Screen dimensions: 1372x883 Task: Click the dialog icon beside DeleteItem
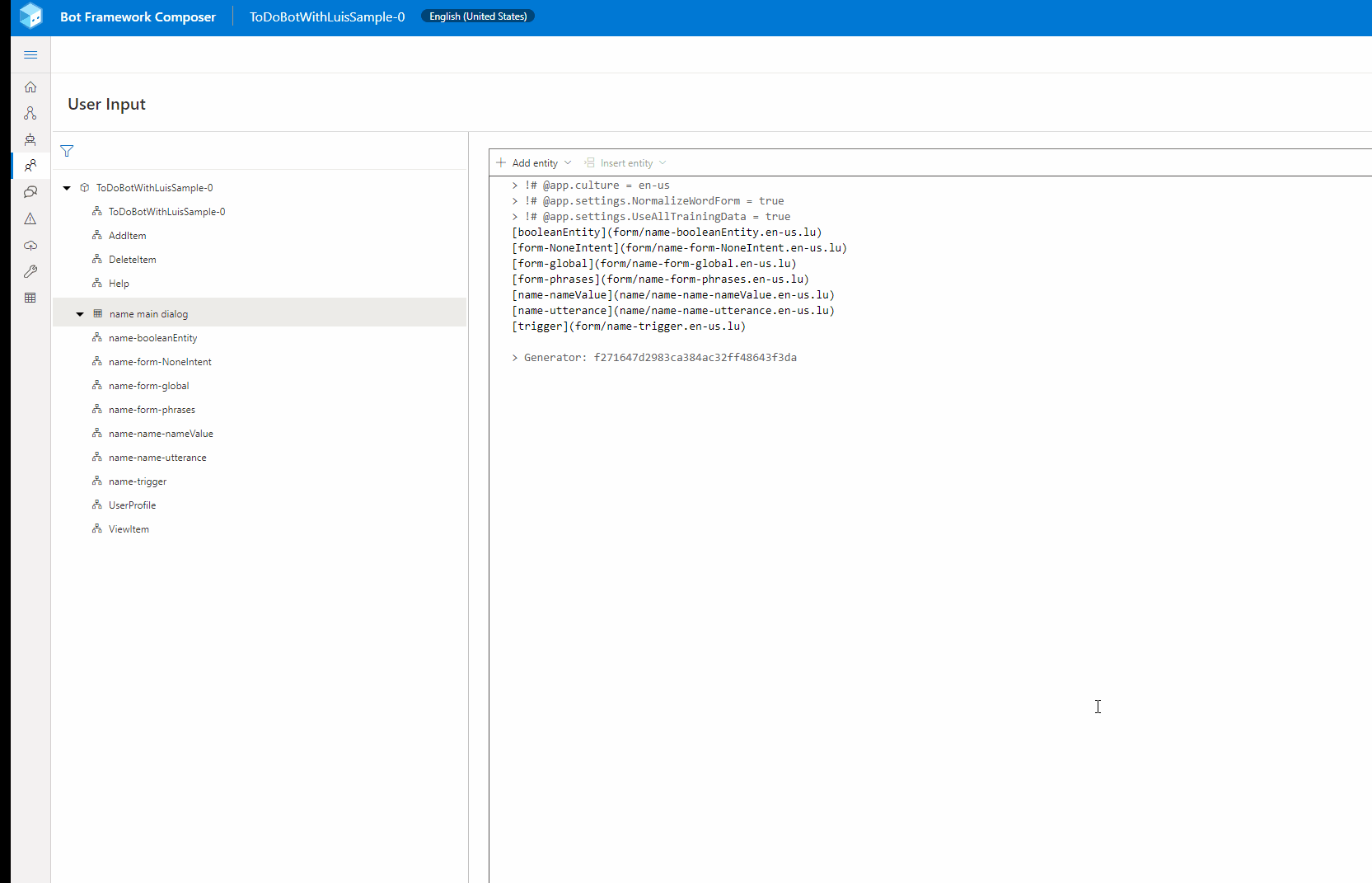point(96,259)
